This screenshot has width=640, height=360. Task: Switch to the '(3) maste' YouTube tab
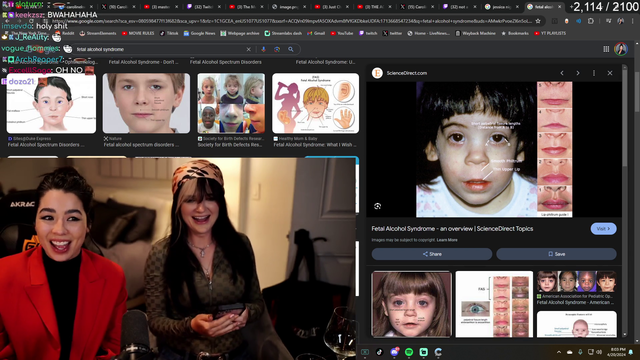point(161,7)
